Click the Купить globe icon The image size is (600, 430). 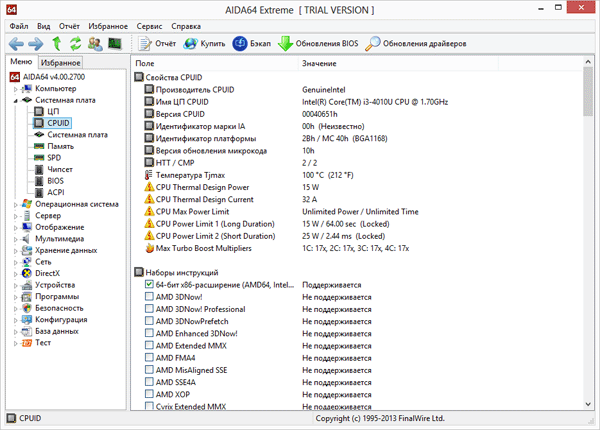(190, 44)
